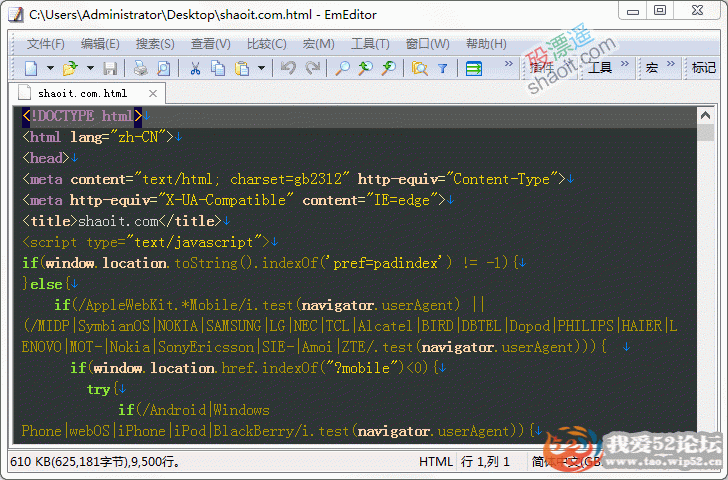Click the 工具 toolbar label
This screenshot has height=480, width=728.
(600, 68)
